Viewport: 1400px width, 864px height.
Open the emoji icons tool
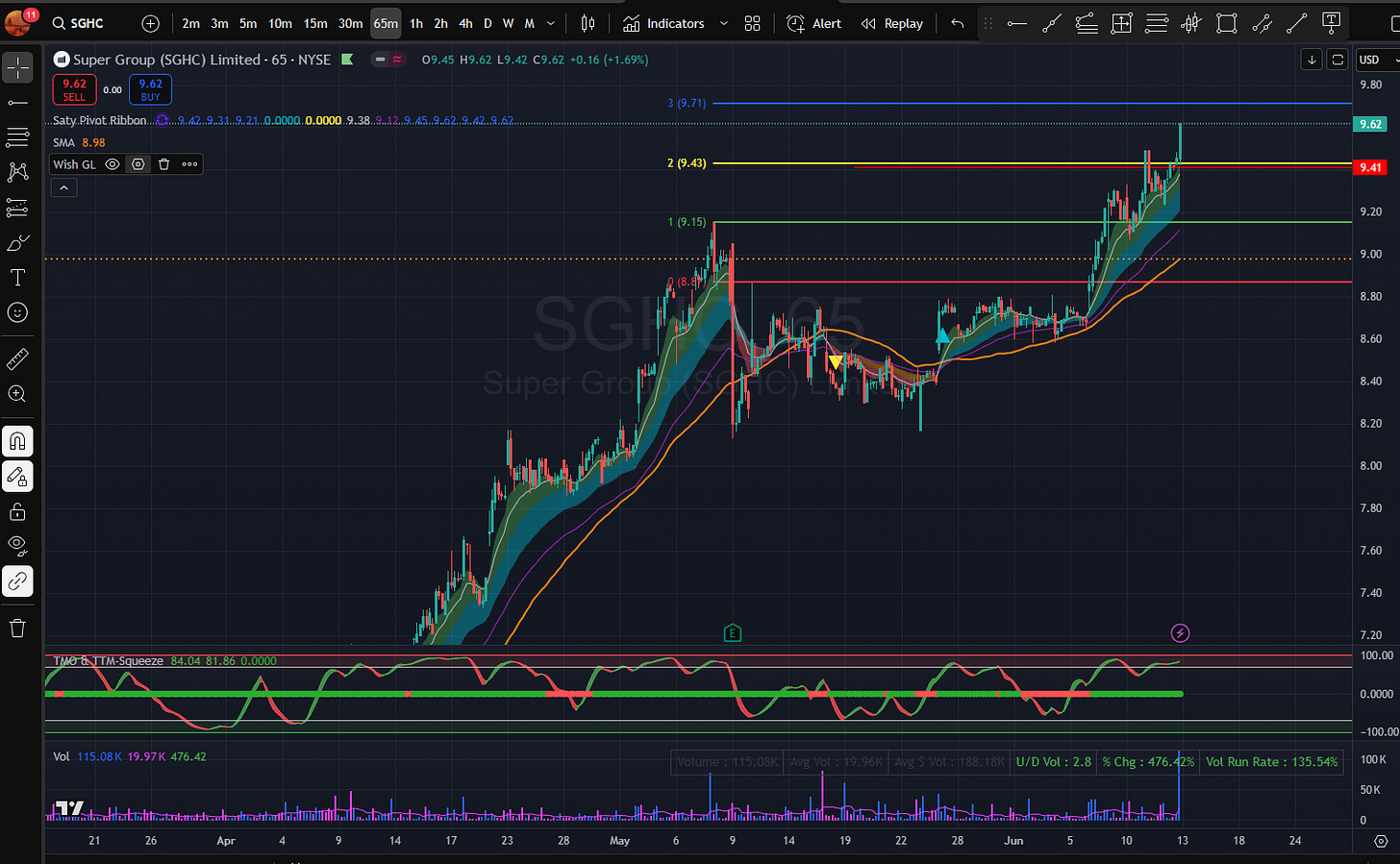pos(17,312)
